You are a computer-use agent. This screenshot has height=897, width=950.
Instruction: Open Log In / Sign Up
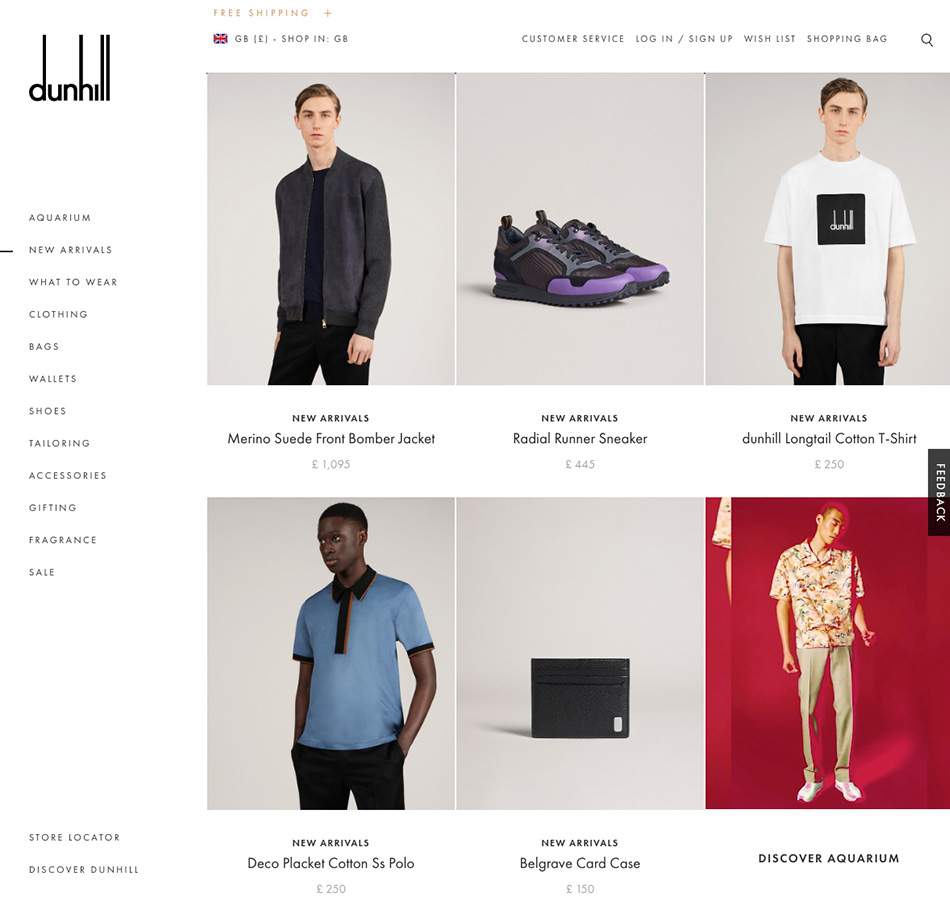(684, 39)
